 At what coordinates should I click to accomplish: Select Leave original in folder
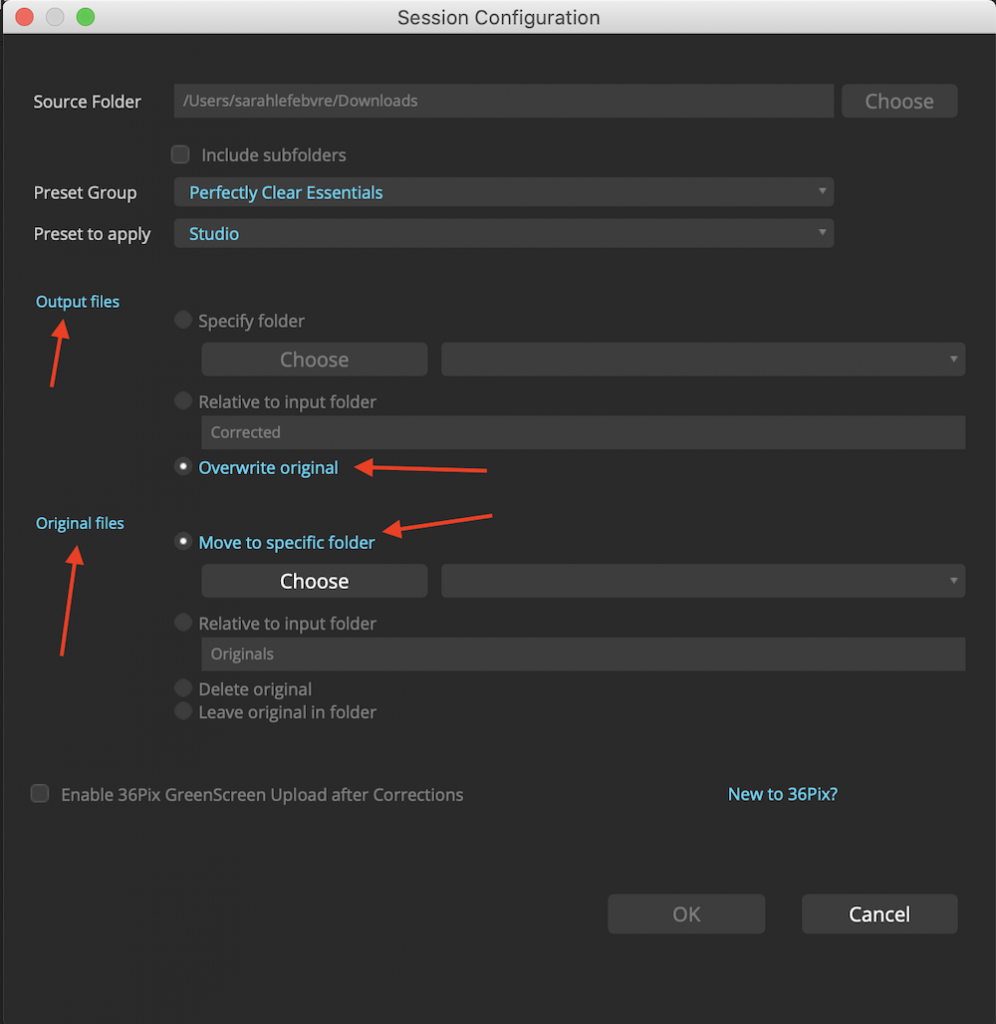pyautogui.click(x=181, y=710)
